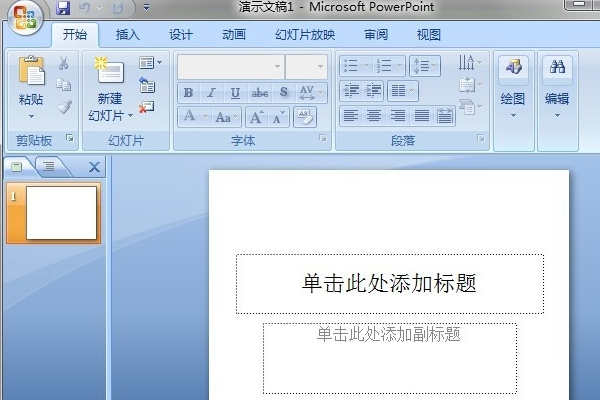Toggle Underline formatting
This screenshot has width=600, height=400.
[x=235, y=93]
